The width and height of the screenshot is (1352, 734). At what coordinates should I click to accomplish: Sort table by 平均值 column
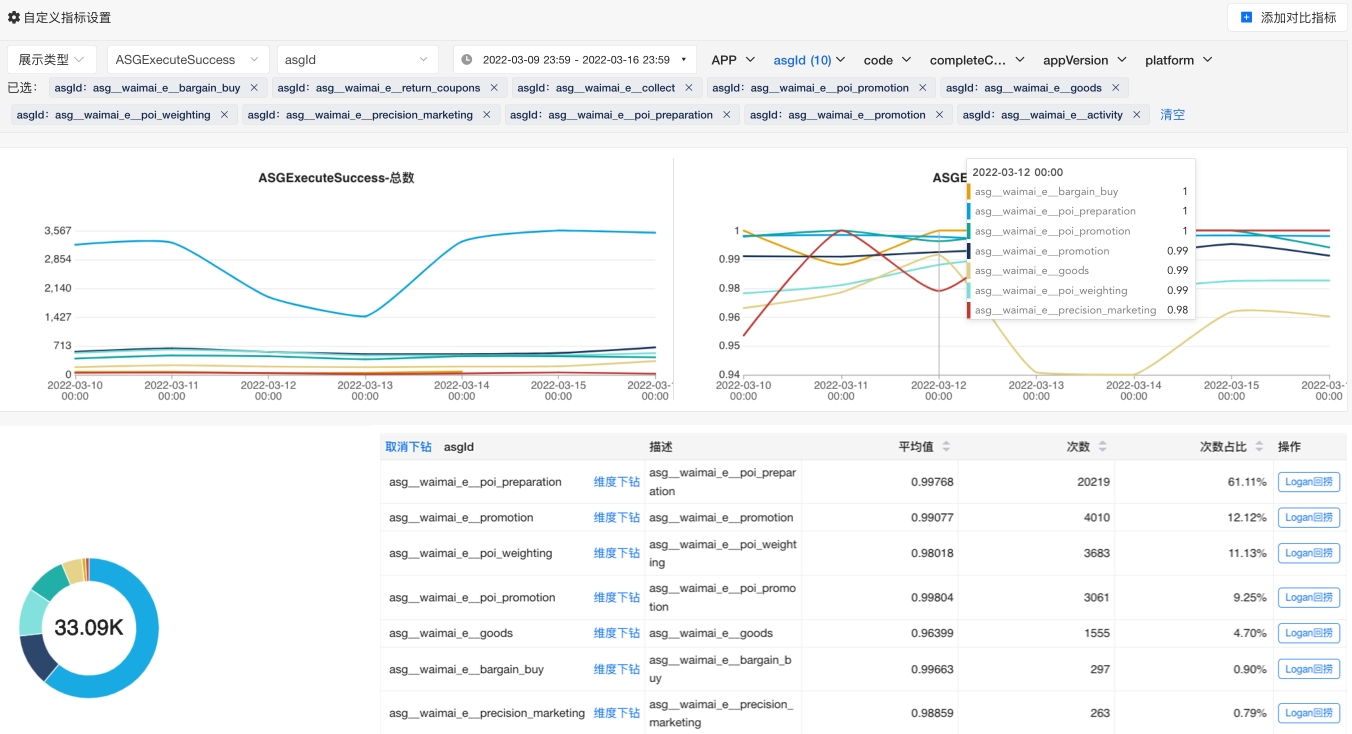click(946, 447)
